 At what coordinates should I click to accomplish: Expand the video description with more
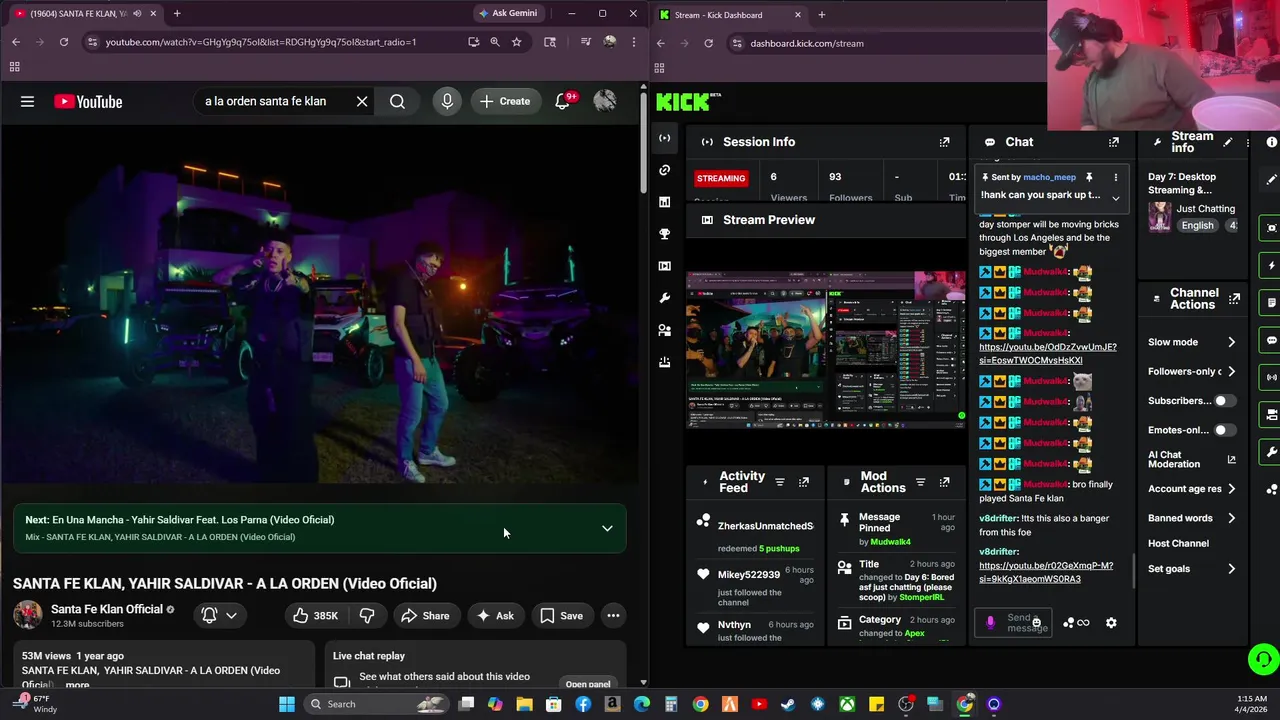coord(77,685)
